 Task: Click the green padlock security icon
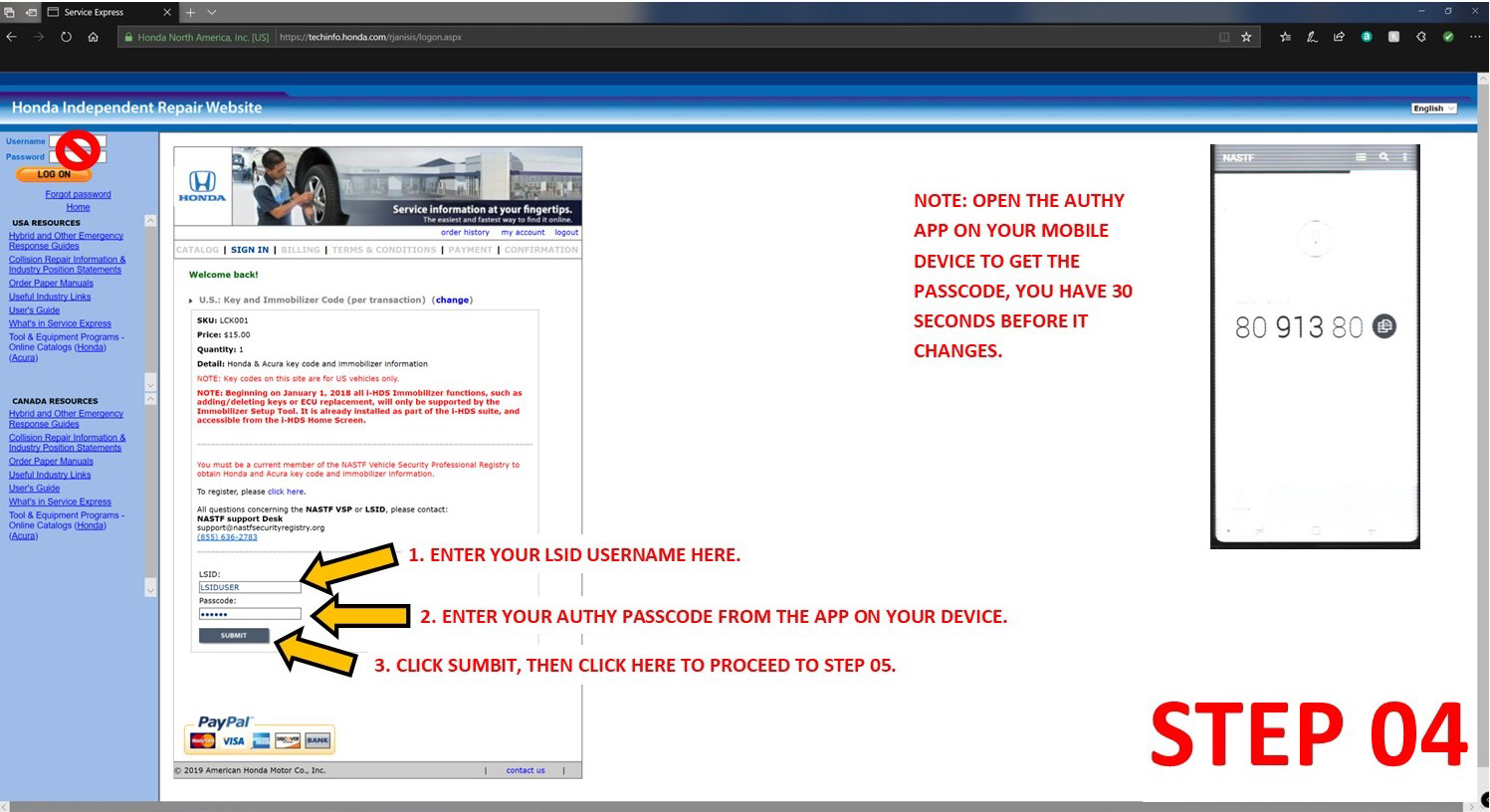tap(128, 37)
